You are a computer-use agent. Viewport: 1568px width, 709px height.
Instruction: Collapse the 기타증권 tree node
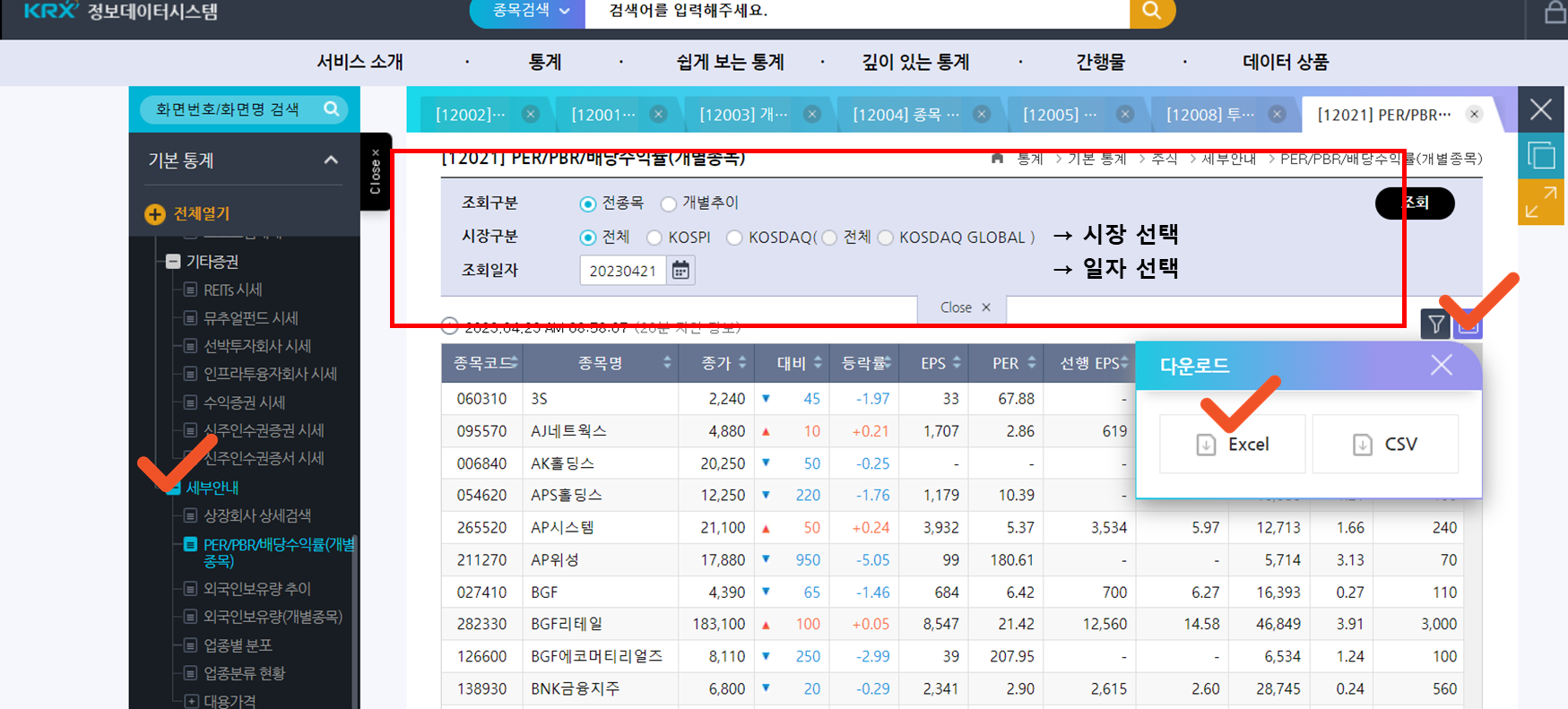click(173, 262)
